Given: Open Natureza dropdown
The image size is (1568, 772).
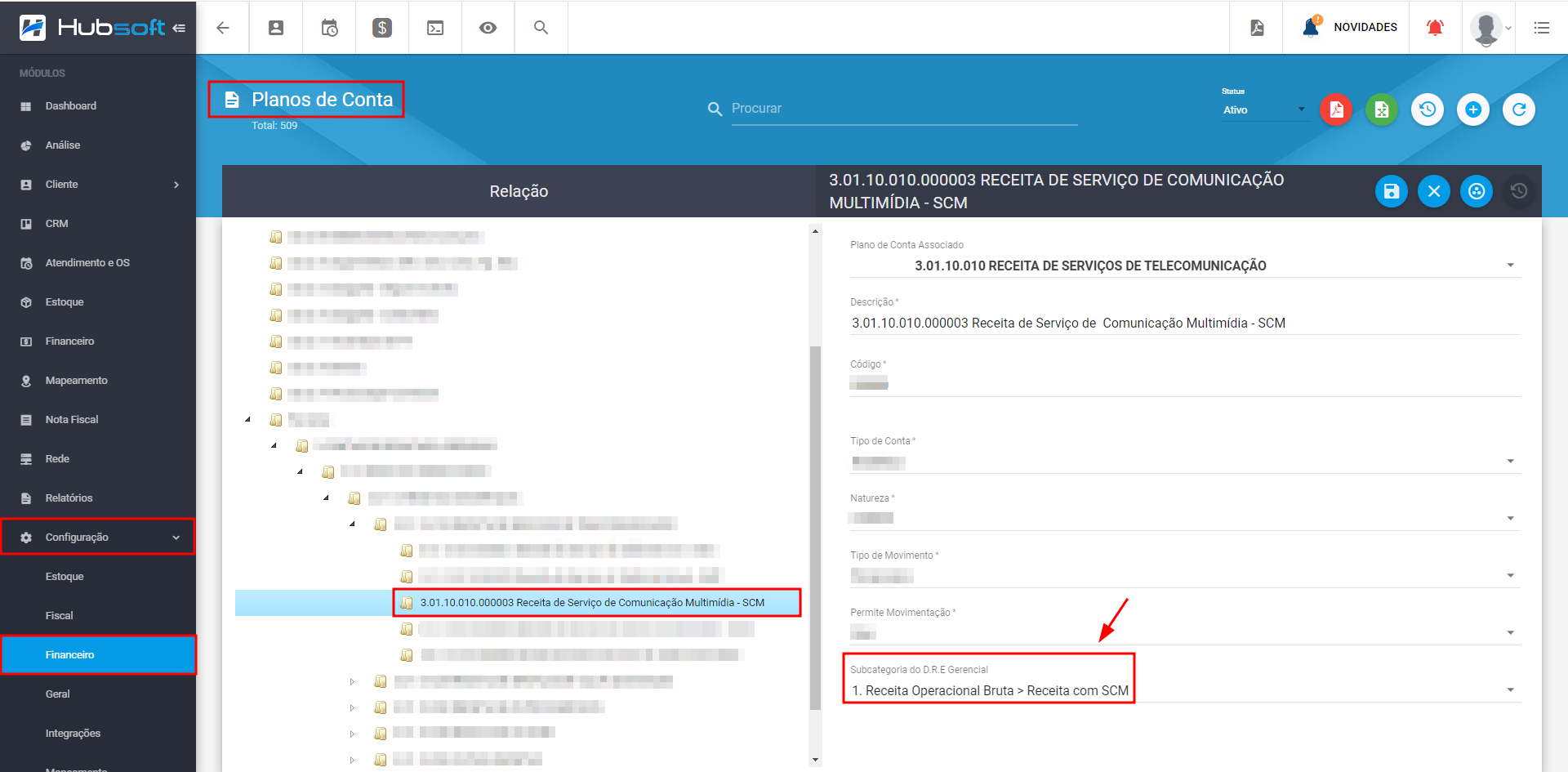Looking at the screenshot, I should click(x=1185, y=519).
